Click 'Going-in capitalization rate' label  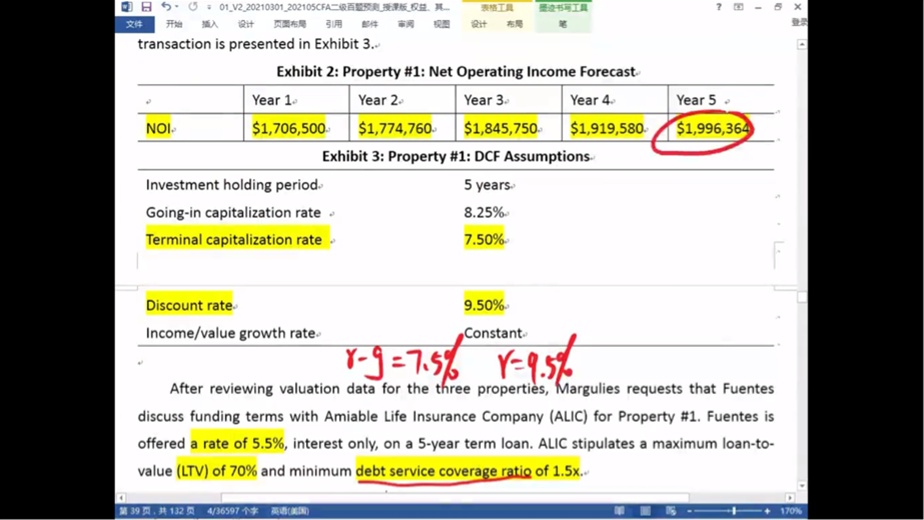[233, 213]
